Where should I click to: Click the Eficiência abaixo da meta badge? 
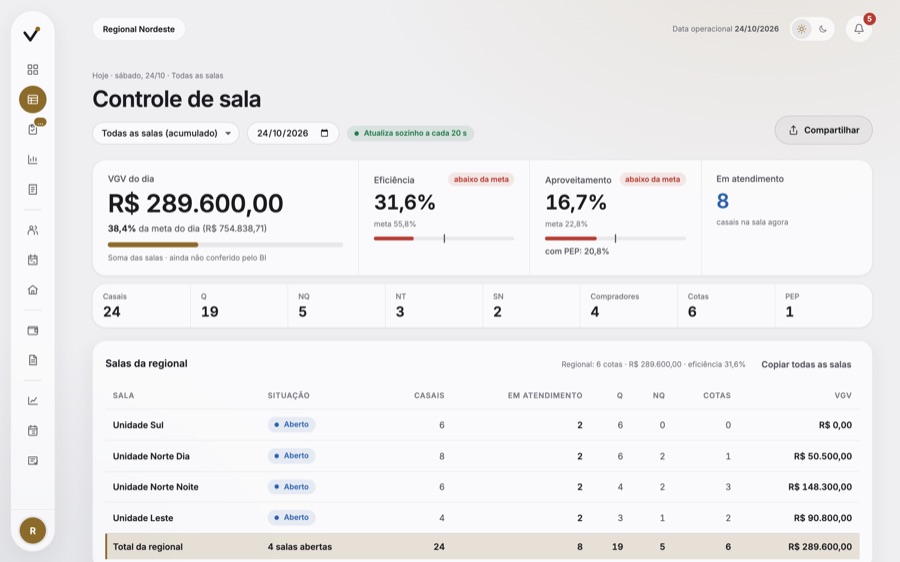tap(481, 179)
